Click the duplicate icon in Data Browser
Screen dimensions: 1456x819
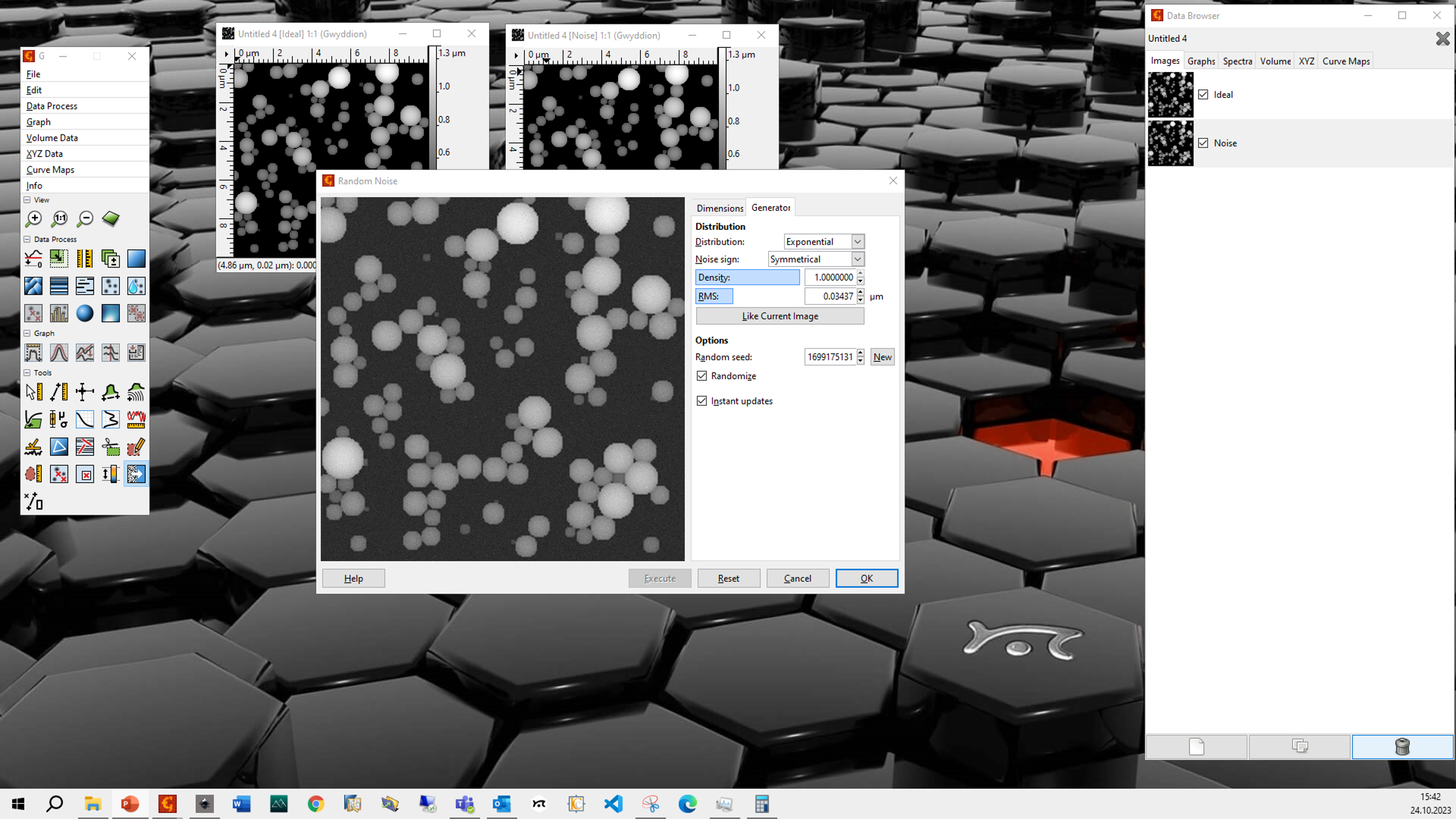1299,746
